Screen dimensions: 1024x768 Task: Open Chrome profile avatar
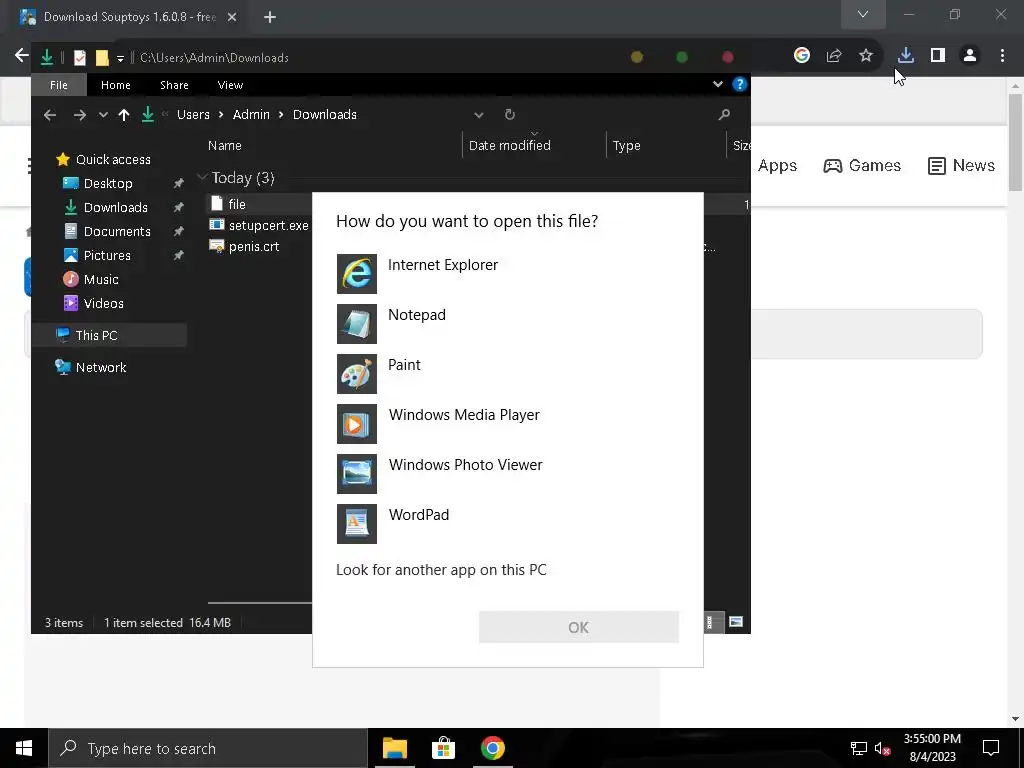tap(970, 56)
